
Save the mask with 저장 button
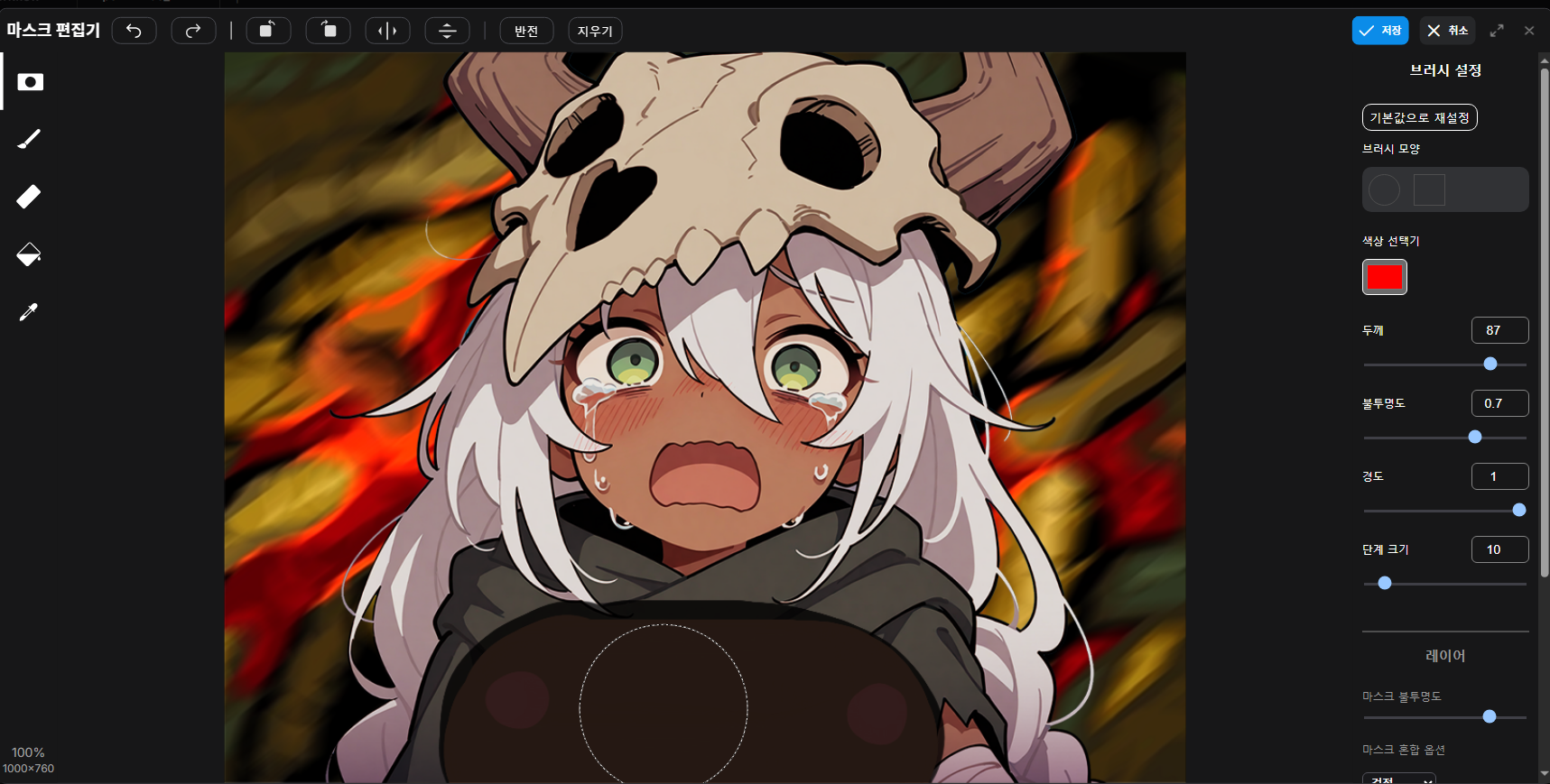click(x=1380, y=31)
